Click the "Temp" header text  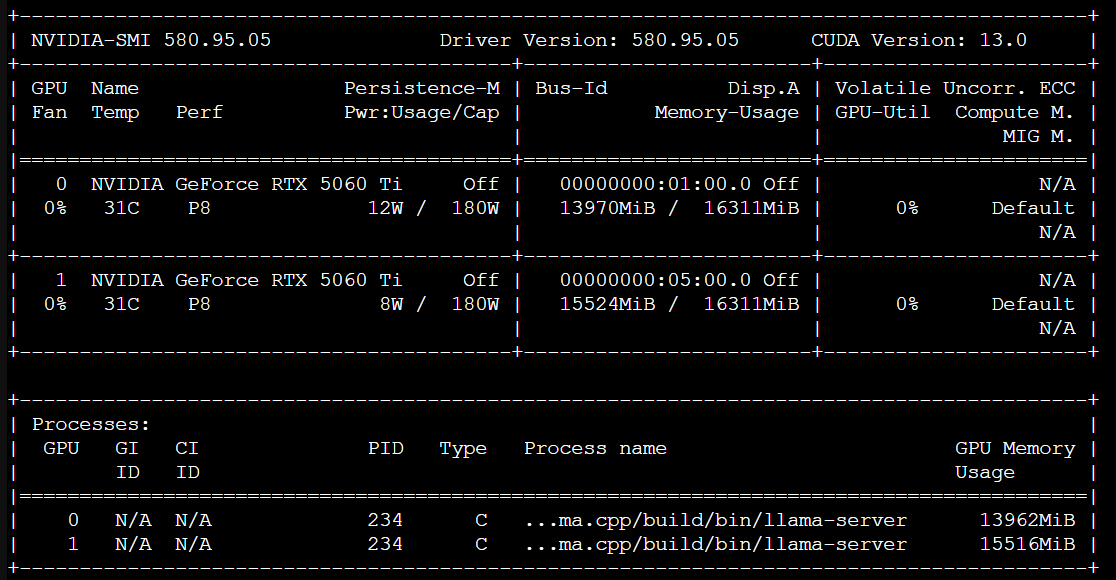pyautogui.click(x=115, y=112)
